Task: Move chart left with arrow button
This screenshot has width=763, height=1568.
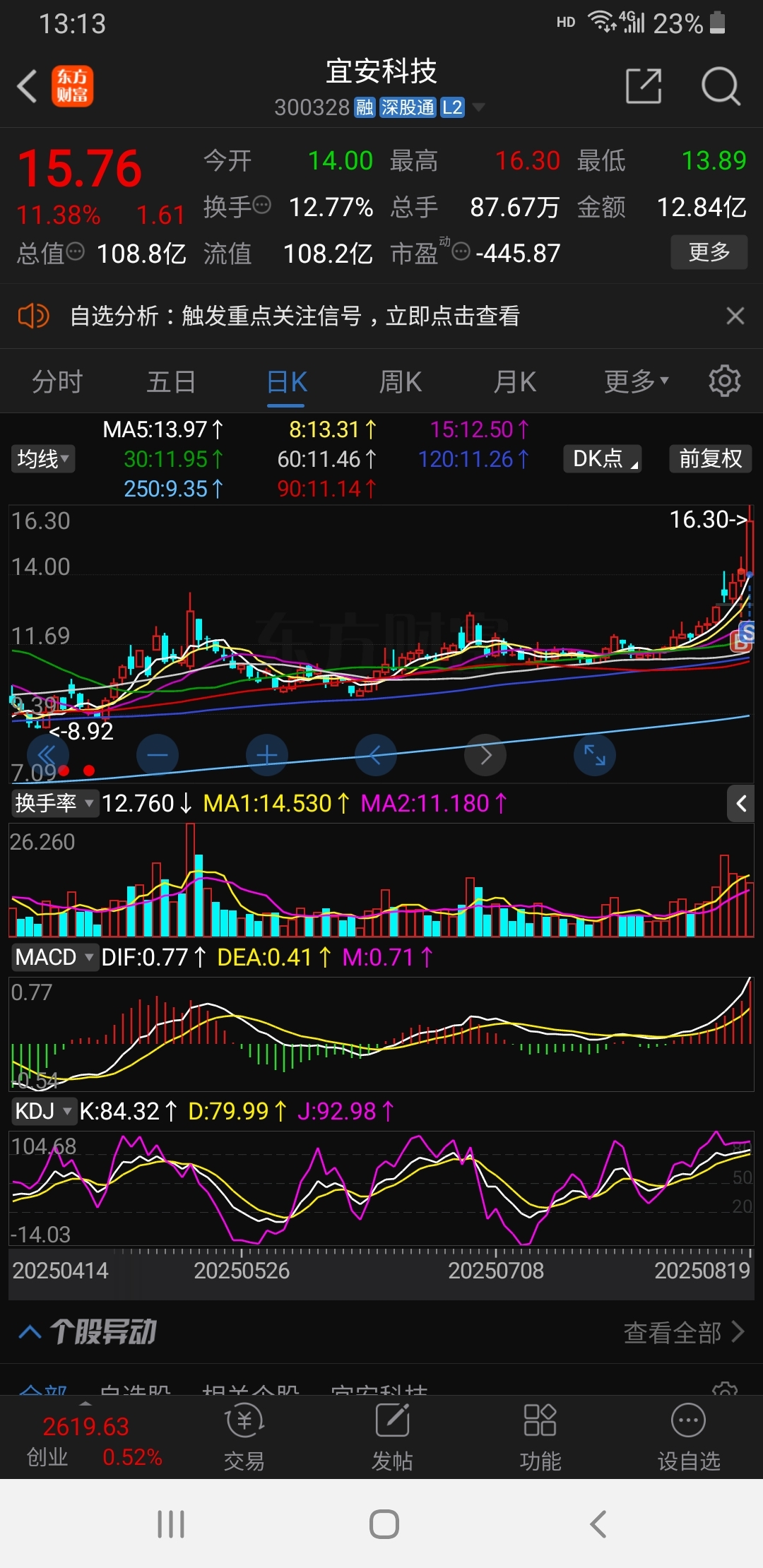Action: 375,755
